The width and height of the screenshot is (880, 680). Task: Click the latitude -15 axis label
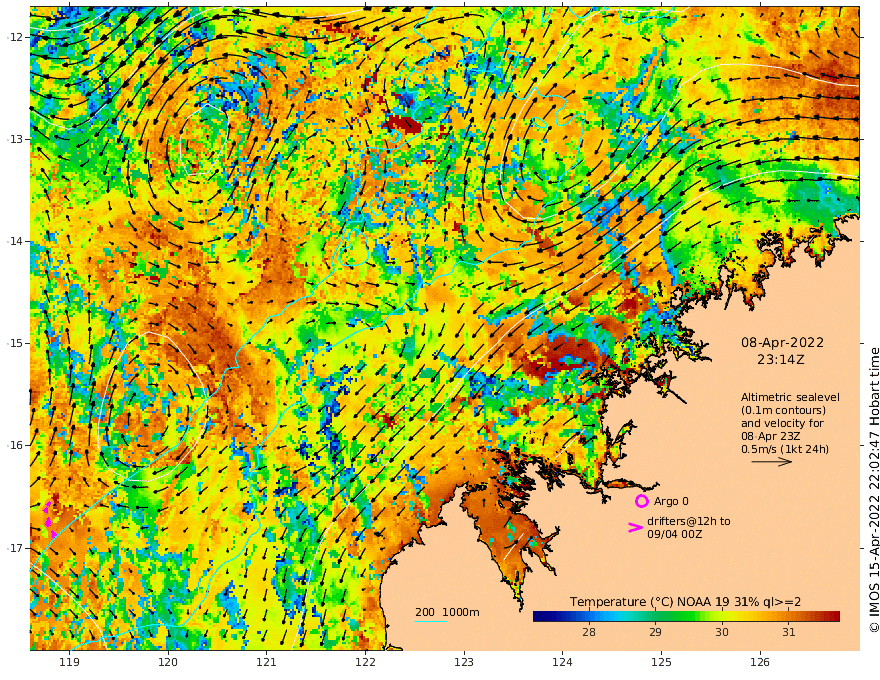[15, 343]
